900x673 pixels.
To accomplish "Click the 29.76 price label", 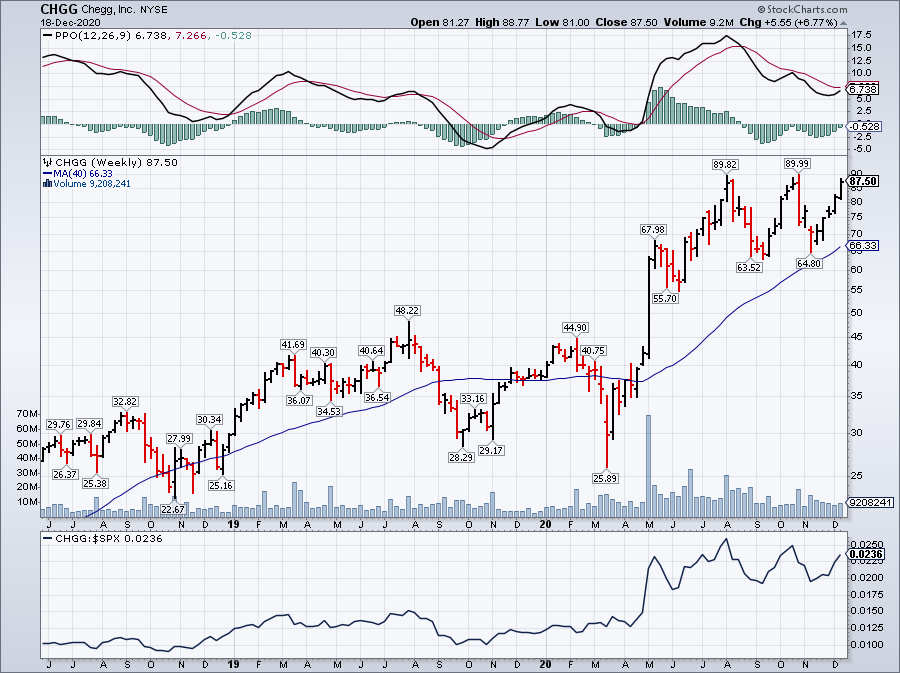I will click(x=59, y=425).
